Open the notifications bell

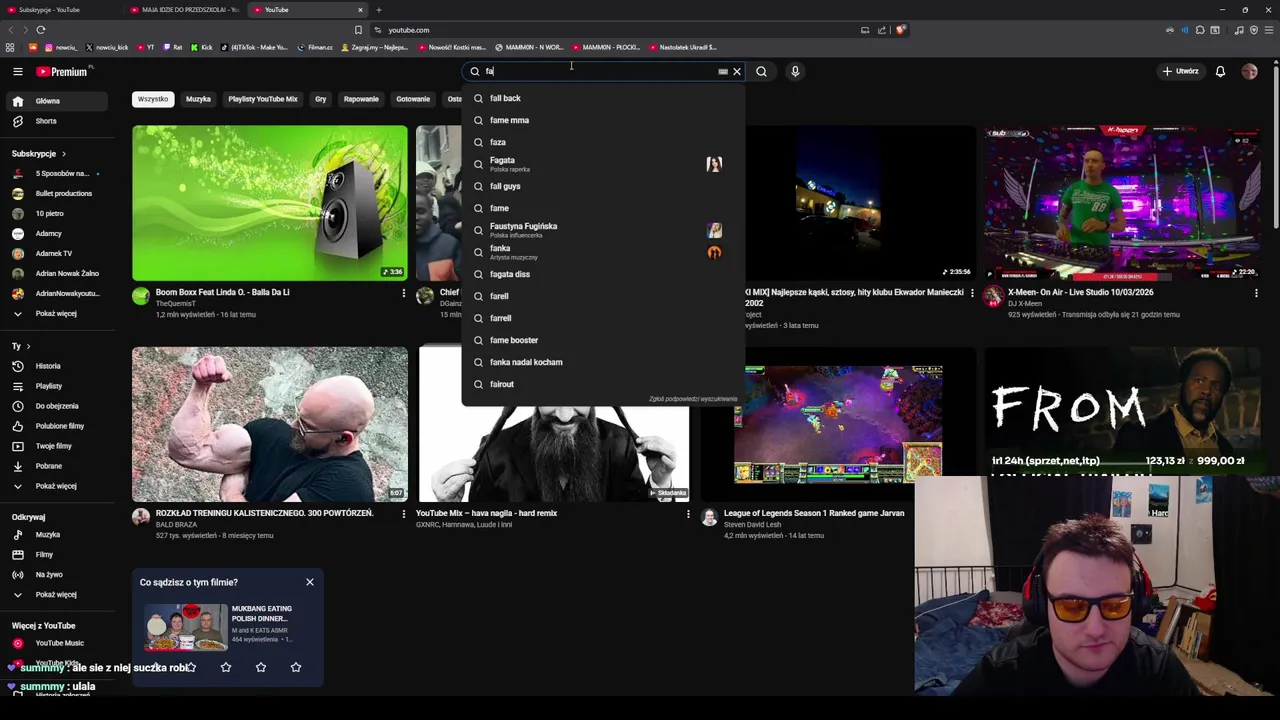pos(1220,71)
